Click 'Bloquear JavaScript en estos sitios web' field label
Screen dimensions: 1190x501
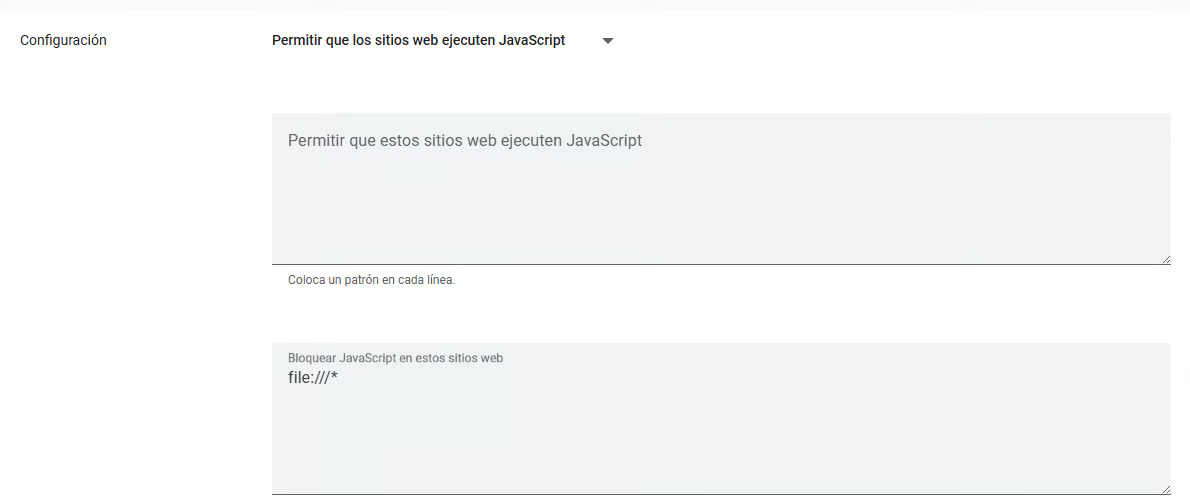[395, 358]
